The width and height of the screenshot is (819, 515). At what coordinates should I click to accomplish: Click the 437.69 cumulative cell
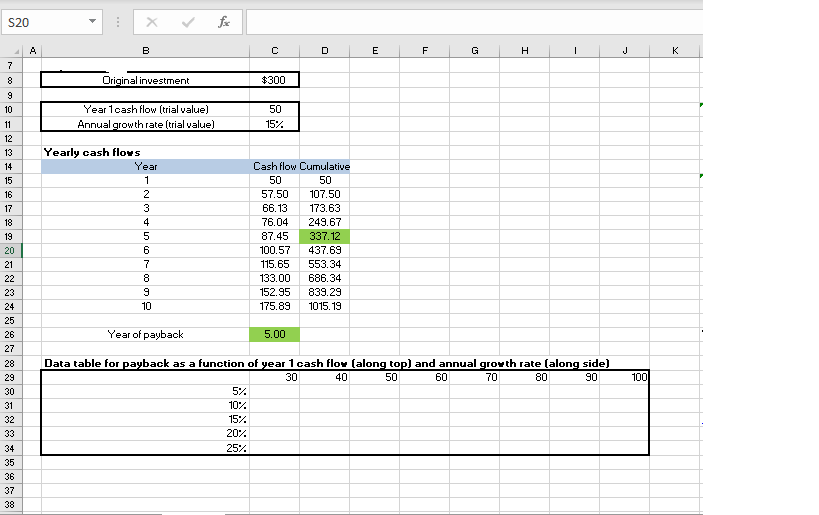pos(325,251)
